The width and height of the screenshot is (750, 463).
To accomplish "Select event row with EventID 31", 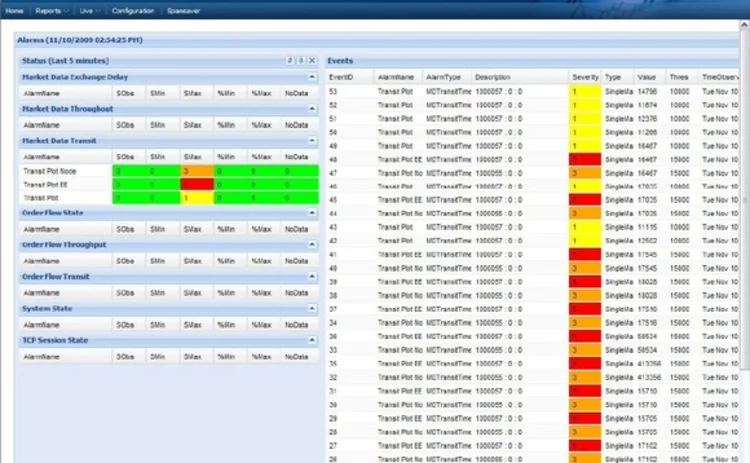I will pos(532,391).
